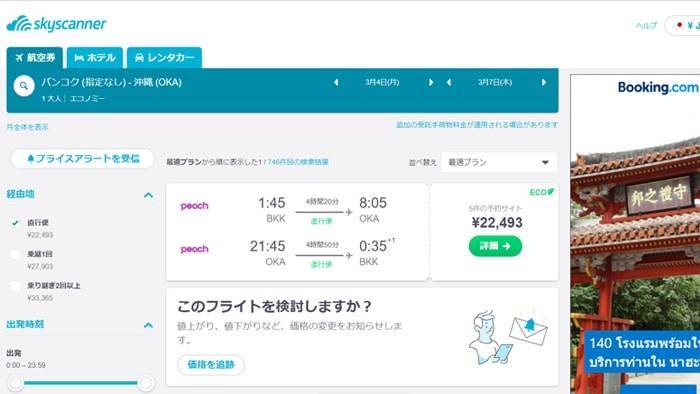Switch to the ホテル tab

[95, 58]
